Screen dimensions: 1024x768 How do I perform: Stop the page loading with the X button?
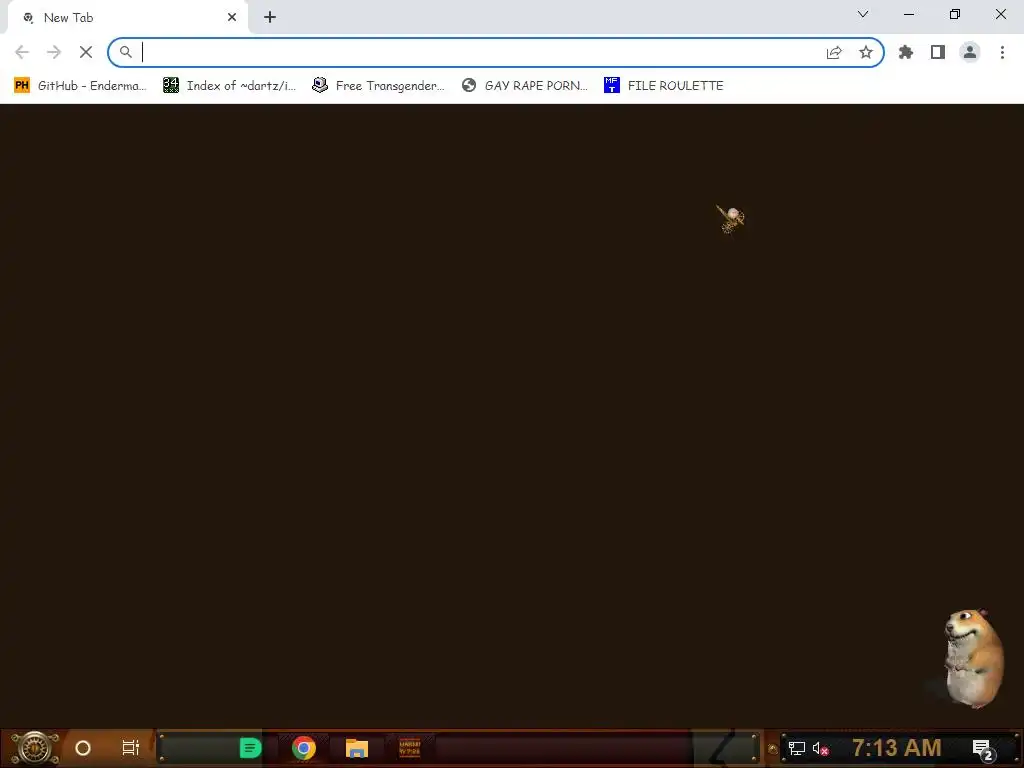point(86,52)
